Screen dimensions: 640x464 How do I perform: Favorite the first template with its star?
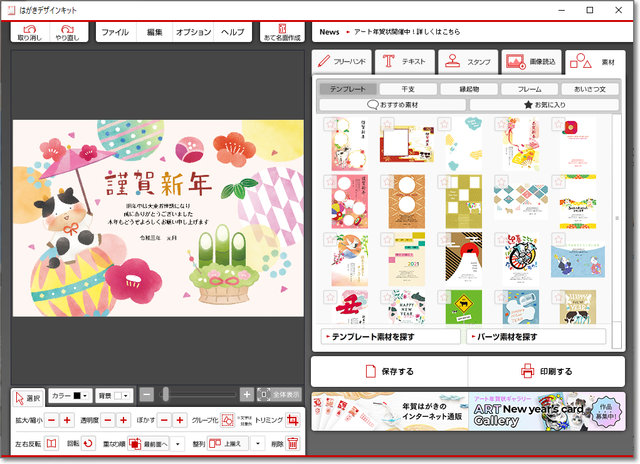point(331,123)
